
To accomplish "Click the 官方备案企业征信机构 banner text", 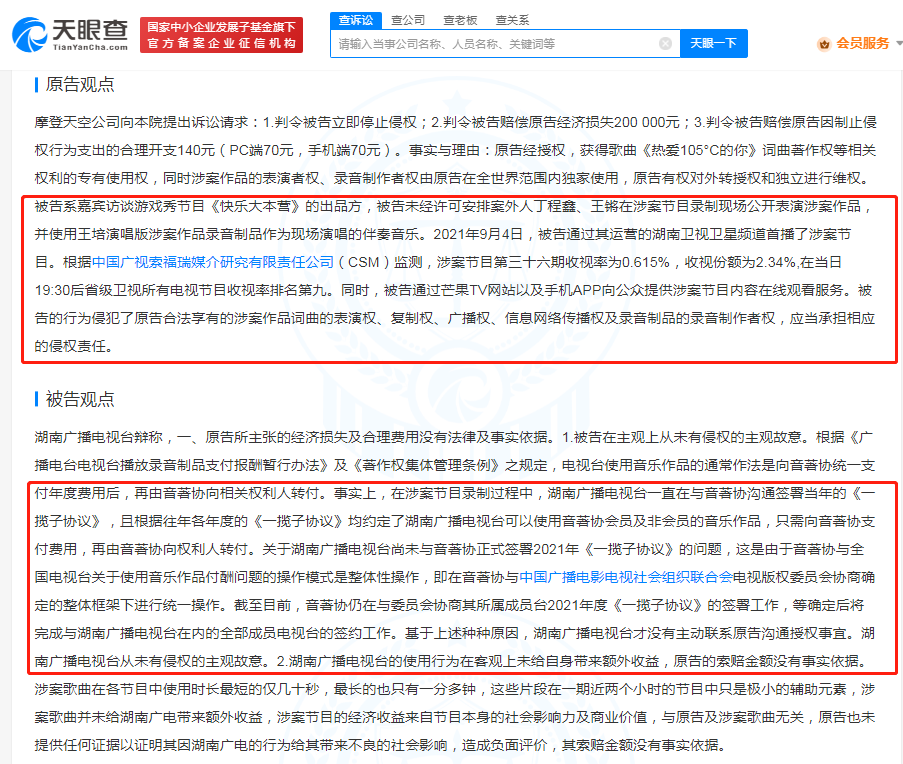I will 221,43.
